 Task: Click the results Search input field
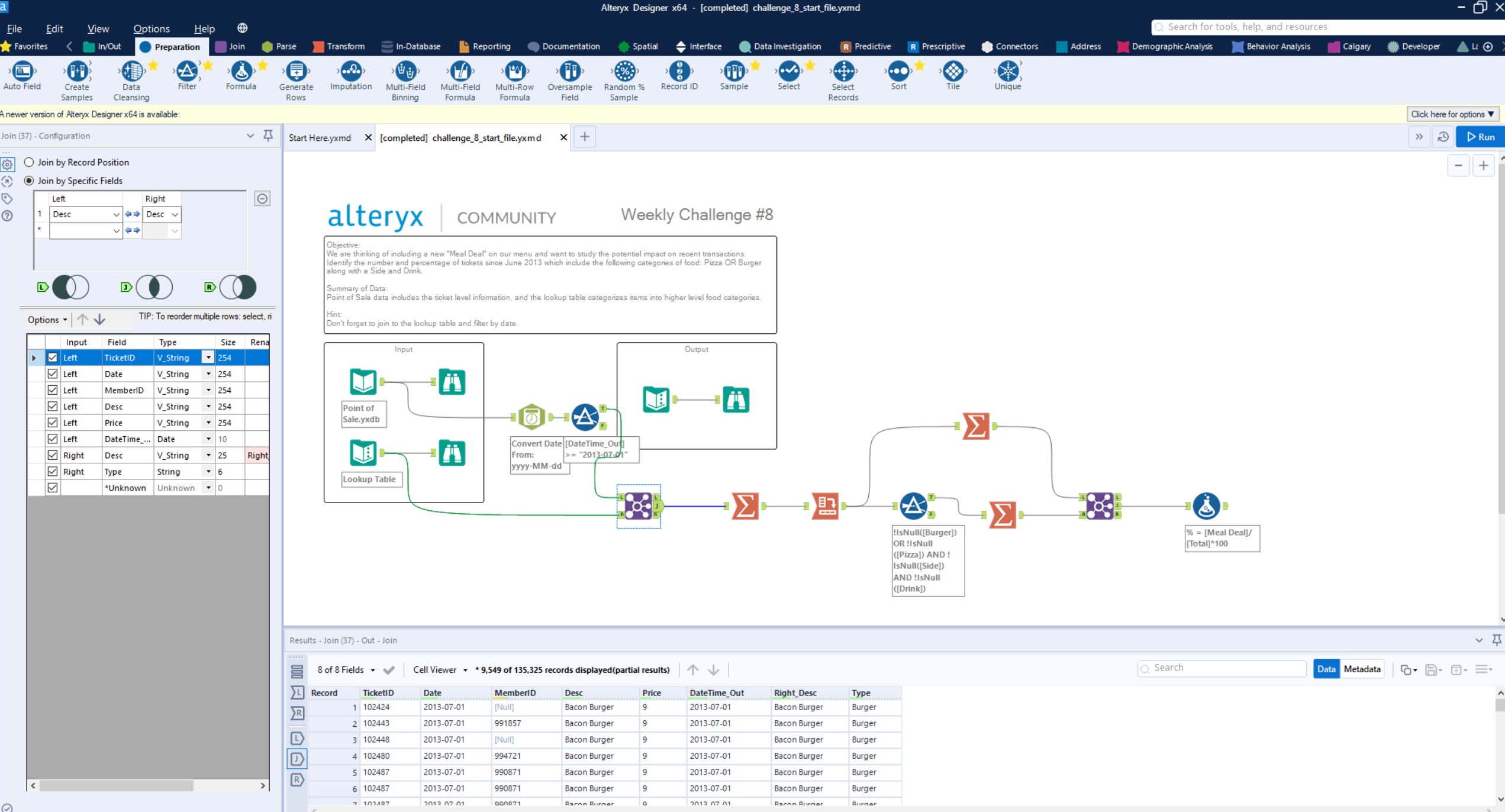1221,668
